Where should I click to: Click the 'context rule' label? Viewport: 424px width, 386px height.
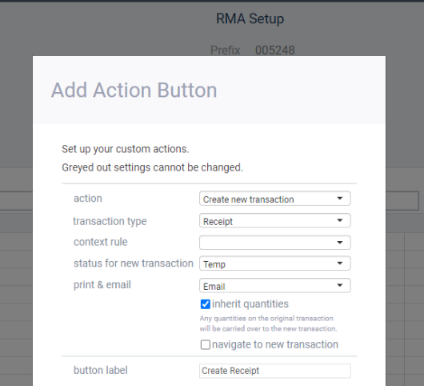(100, 242)
